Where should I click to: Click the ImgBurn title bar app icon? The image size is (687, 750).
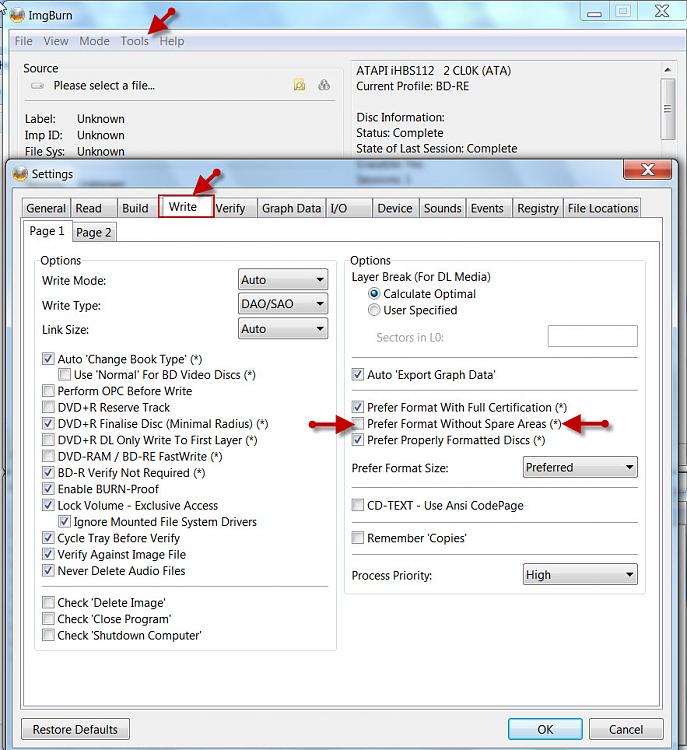[17, 15]
